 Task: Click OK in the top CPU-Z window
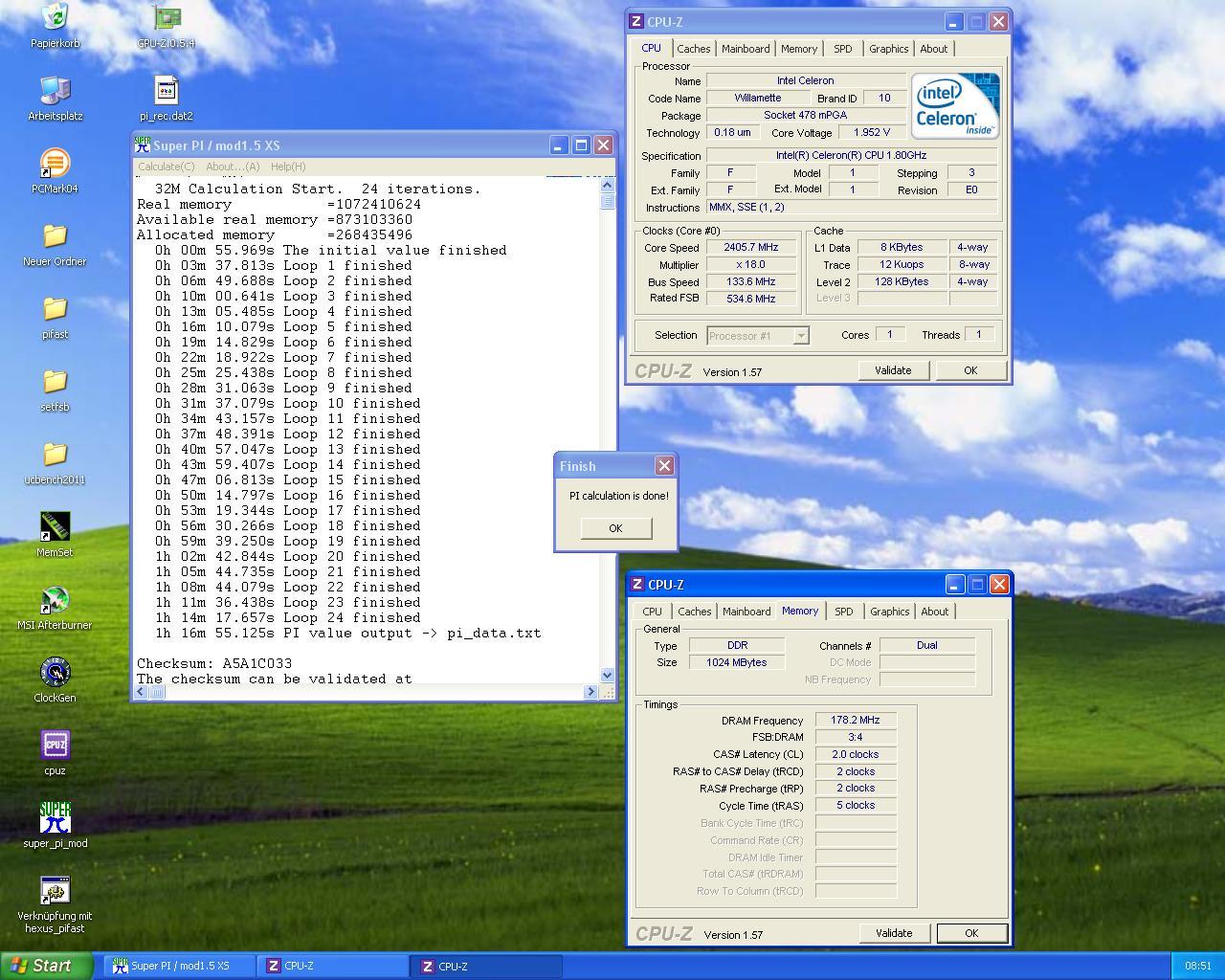[970, 370]
